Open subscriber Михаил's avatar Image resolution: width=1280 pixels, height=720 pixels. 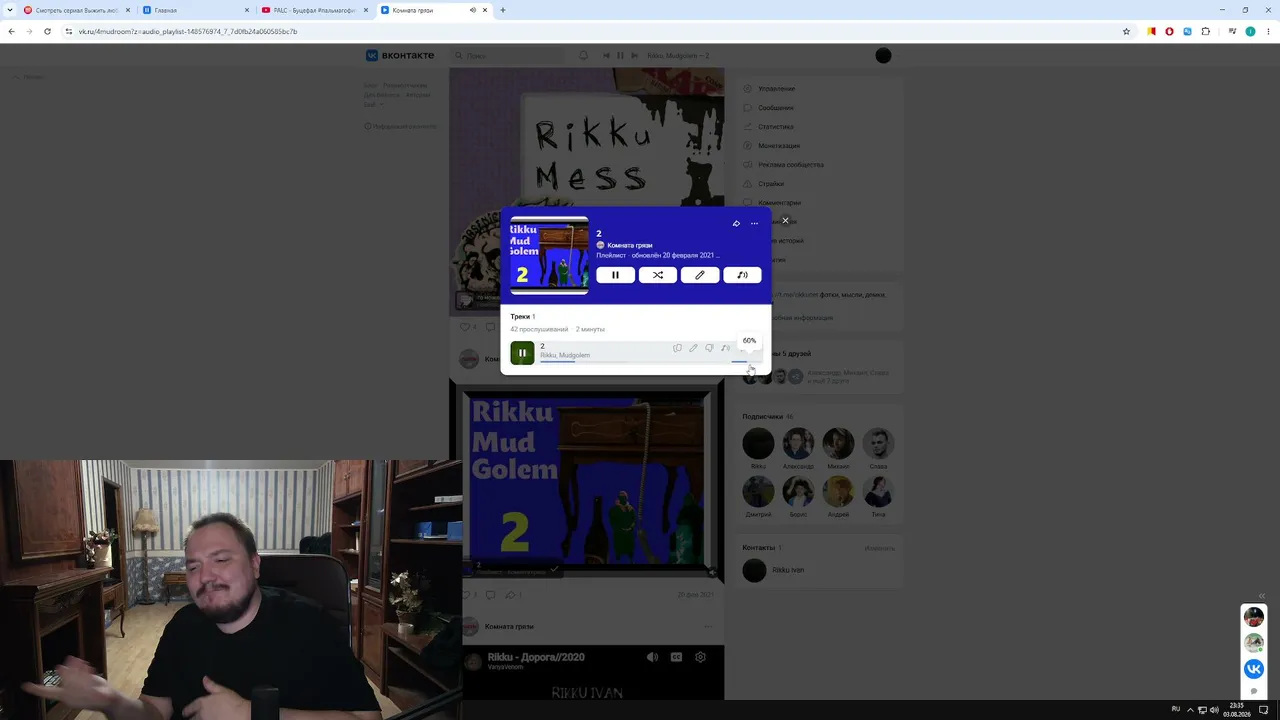[838, 443]
